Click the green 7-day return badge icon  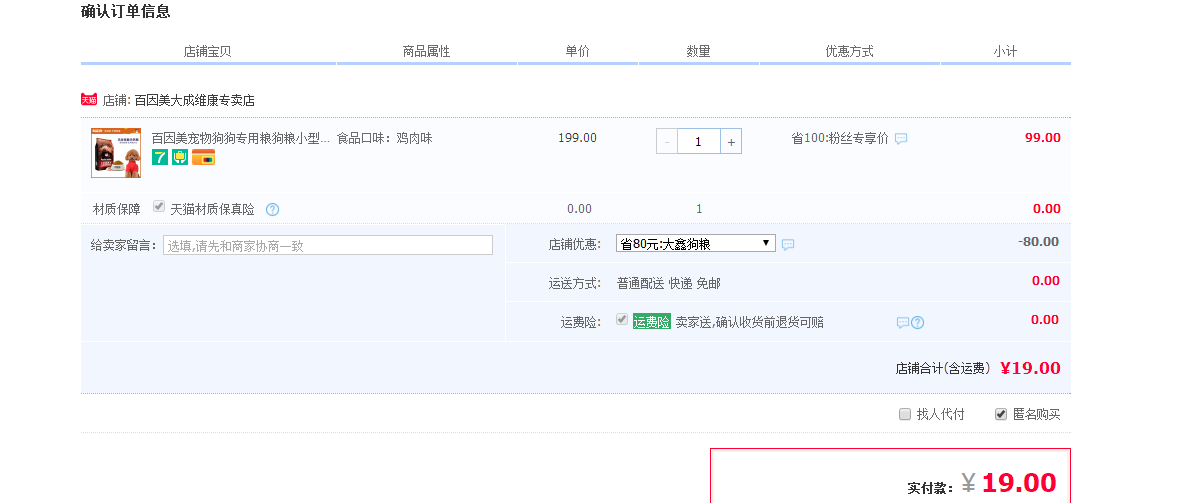(160, 157)
